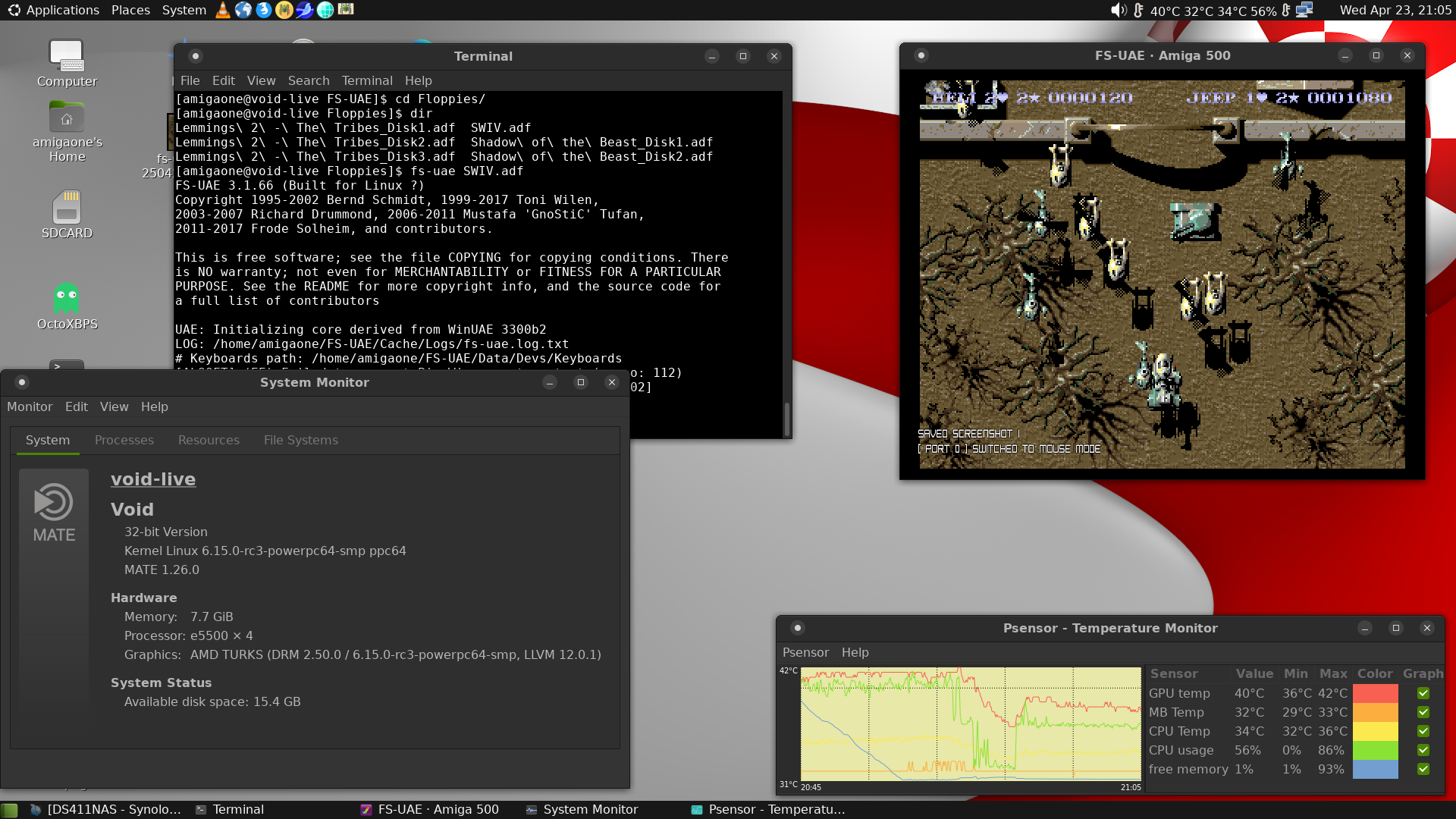Open the blue-gray globe web browser launcher
The width and height of the screenshot is (1456, 819).
tap(243, 10)
